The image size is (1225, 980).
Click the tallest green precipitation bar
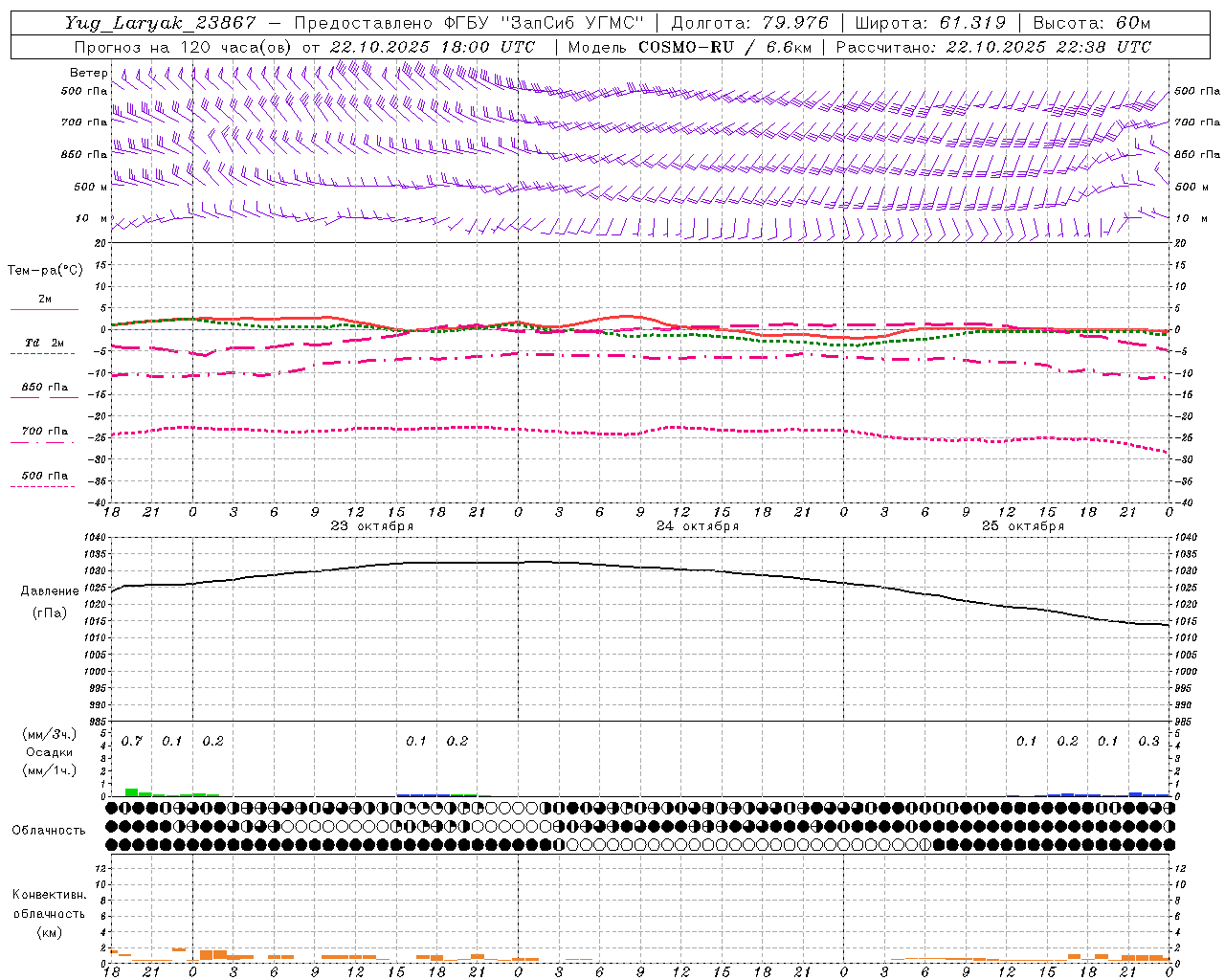[x=131, y=792]
